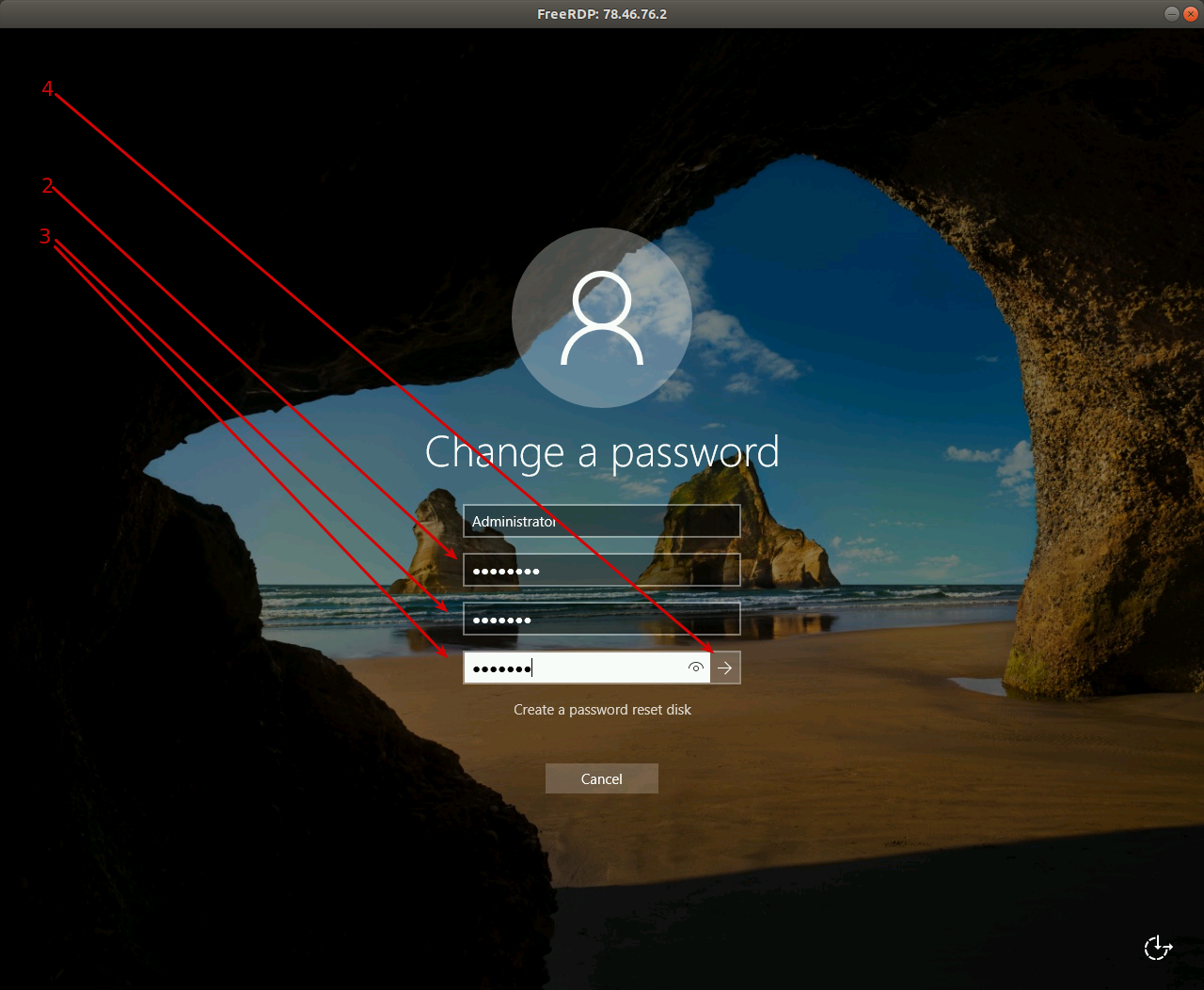
Task: Close the FreeRDP window
Action: tap(1191, 14)
